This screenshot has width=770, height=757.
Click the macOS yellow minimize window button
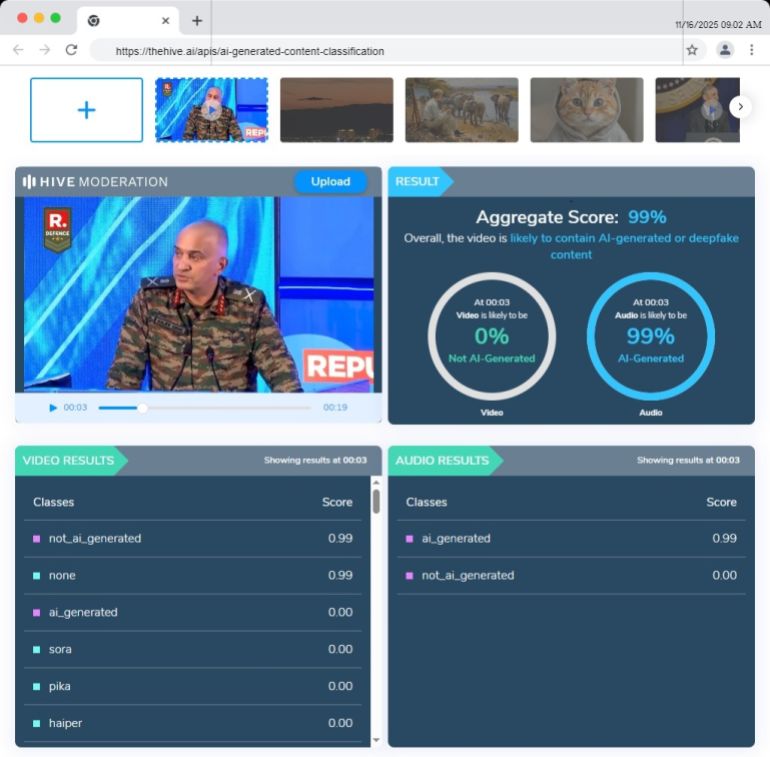[x=39, y=18]
